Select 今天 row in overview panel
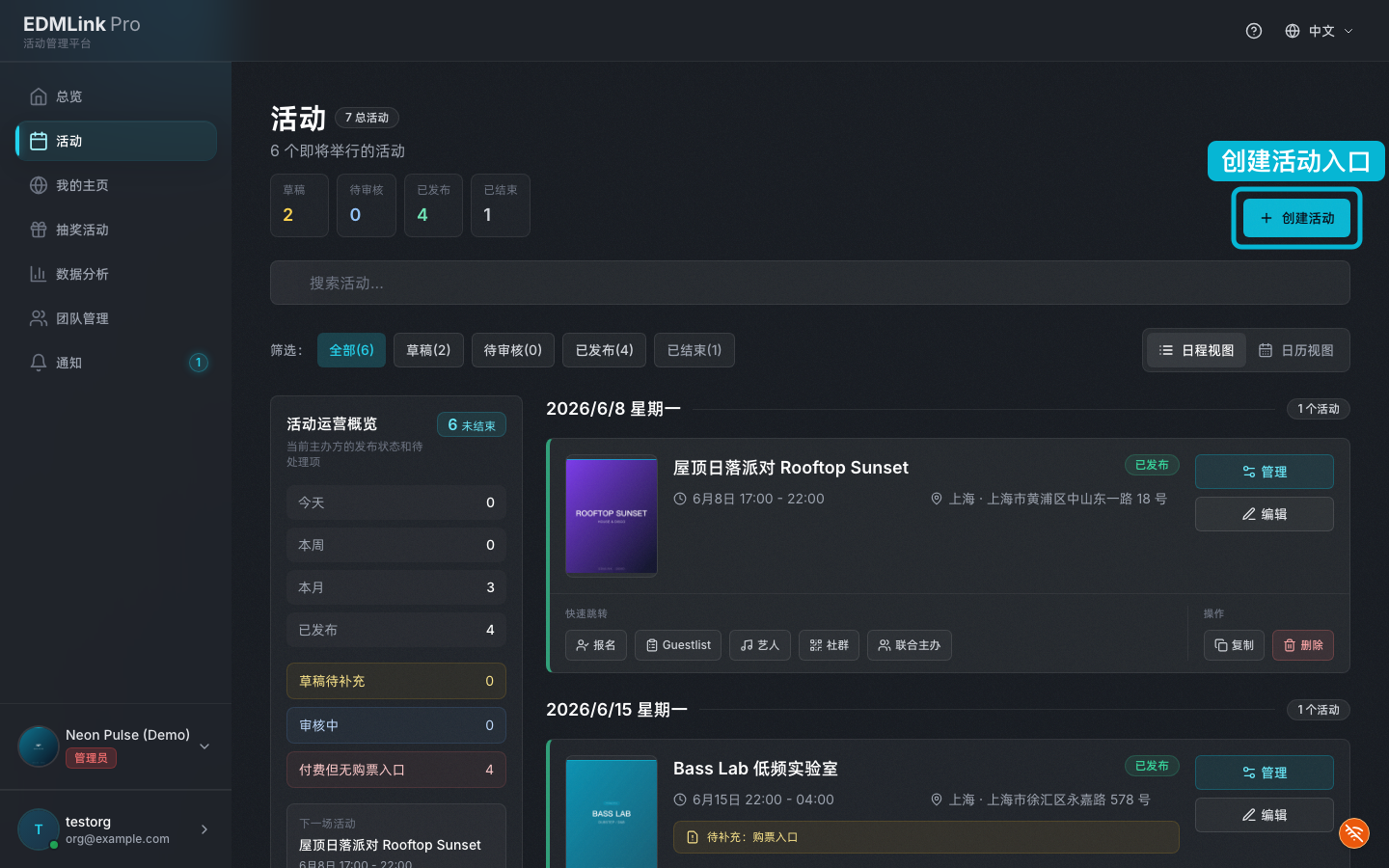This screenshot has width=1389, height=868. [x=396, y=502]
